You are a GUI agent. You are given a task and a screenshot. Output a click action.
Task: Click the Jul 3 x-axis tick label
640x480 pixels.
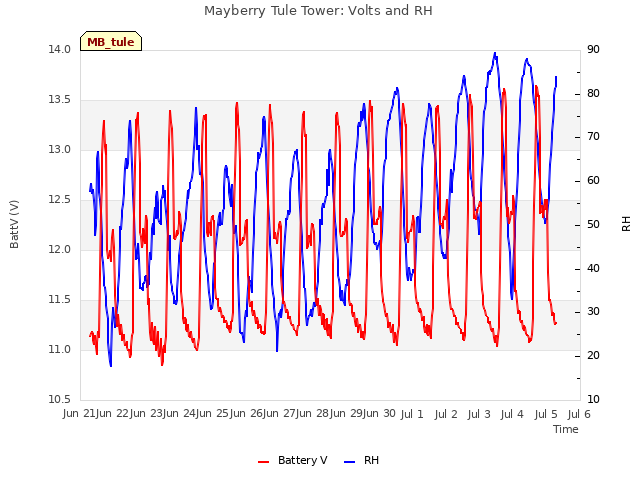tap(479, 414)
